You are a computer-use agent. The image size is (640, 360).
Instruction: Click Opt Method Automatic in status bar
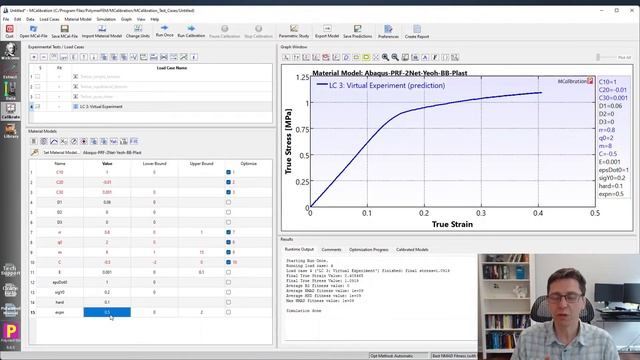click(398, 356)
